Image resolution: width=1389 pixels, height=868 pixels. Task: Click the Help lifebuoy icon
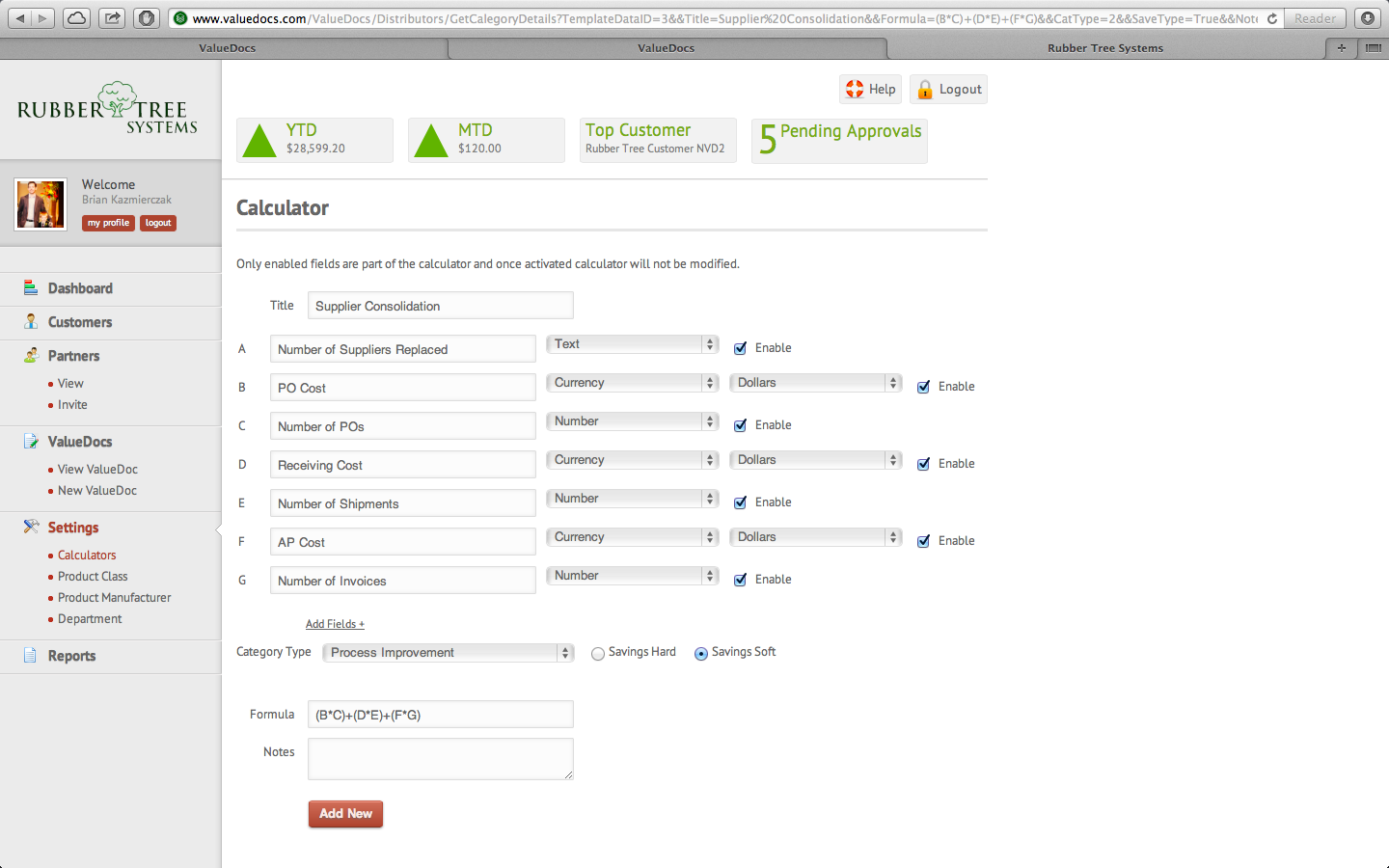[855, 90]
